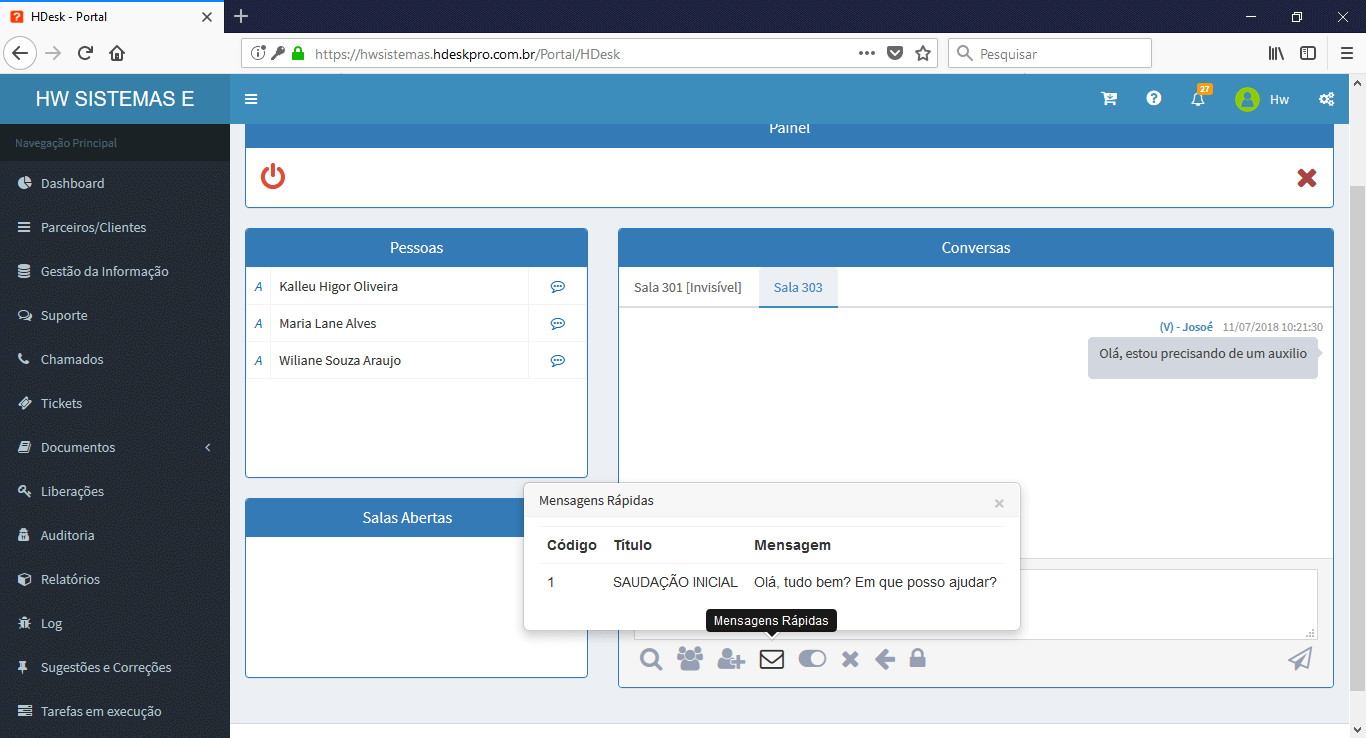Click the Mensagens Rápidas envelope icon
1366x738 pixels.
click(x=772, y=659)
